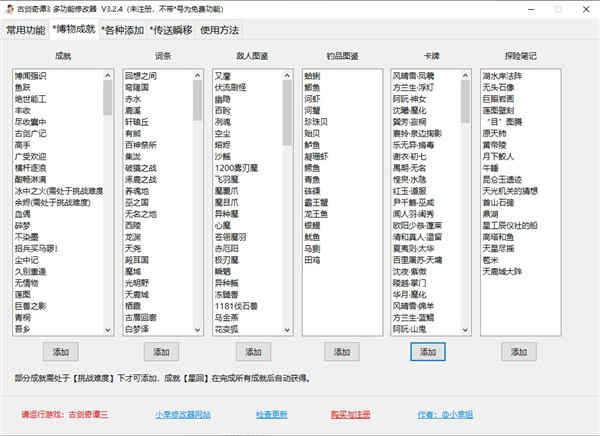Screen dimensions: 600x436
Task: Select 心魔 in the 敌人图鉴 list
Action: 223,225
